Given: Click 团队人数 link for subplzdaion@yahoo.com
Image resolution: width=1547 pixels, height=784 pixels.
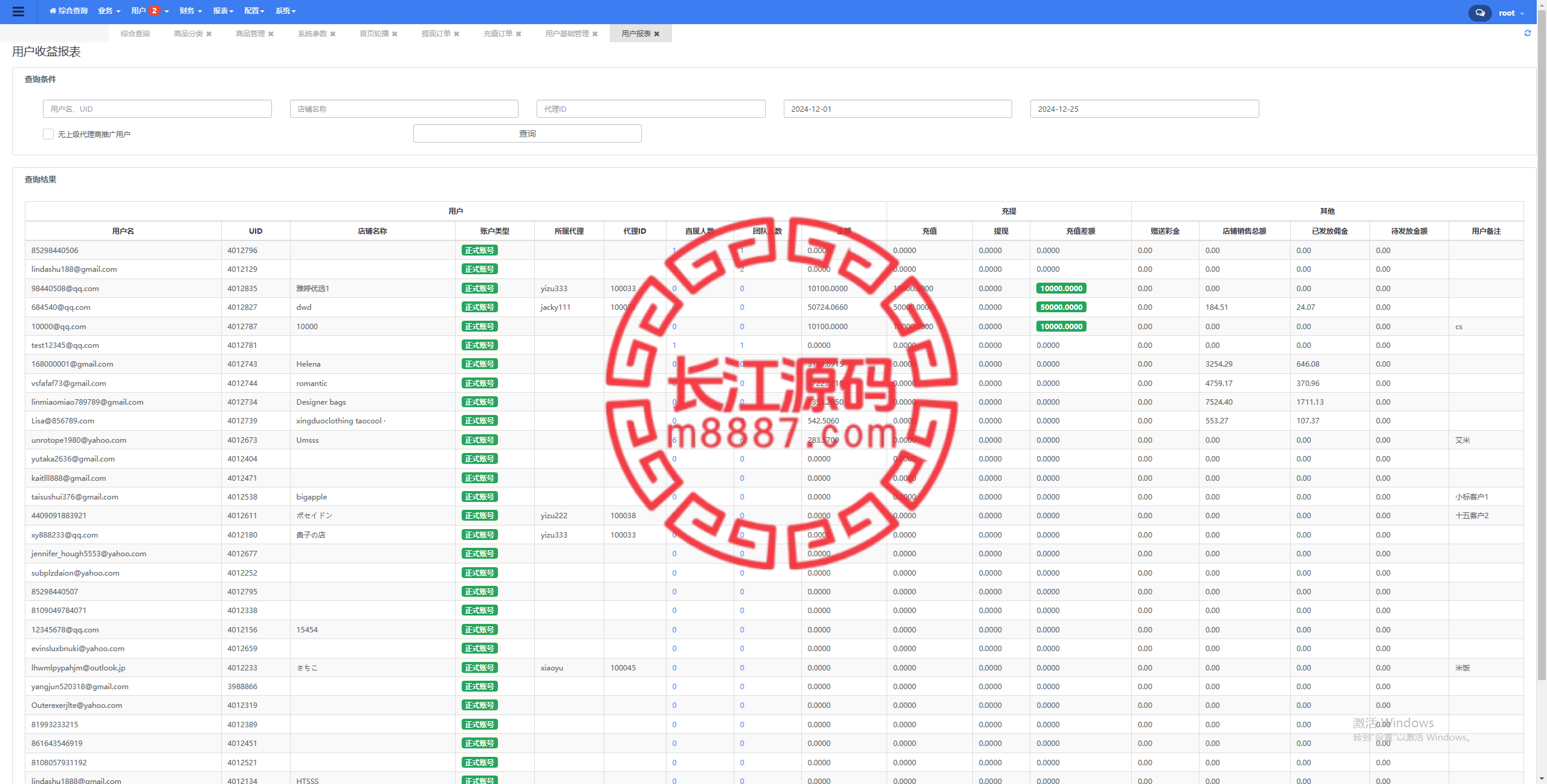Looking at the screenshot, I should (742, 573).
